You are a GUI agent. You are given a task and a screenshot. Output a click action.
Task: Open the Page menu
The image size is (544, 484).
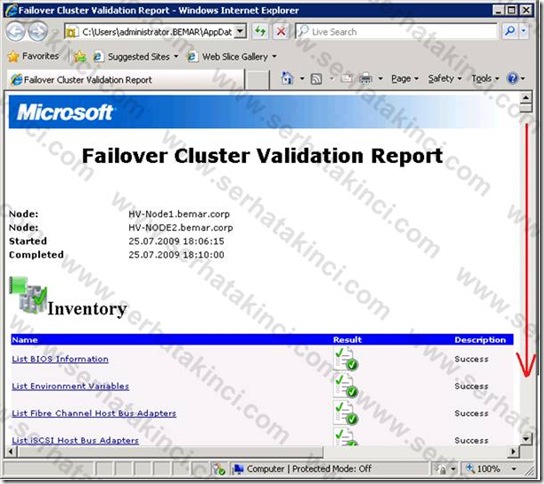[x=405, y=79]
